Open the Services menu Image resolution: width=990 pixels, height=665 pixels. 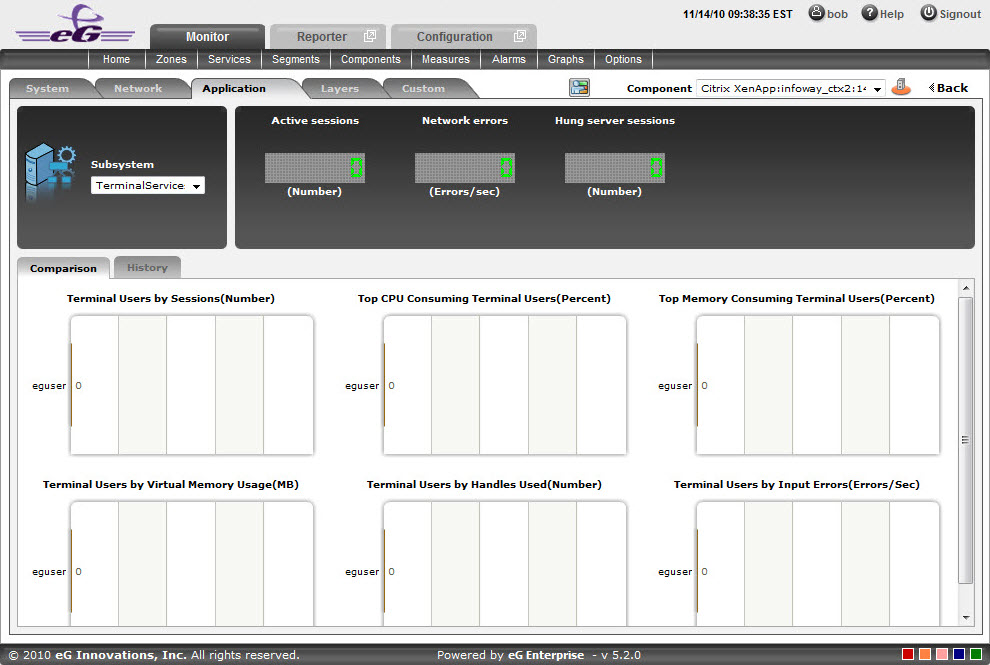click(x=229, y=59)
